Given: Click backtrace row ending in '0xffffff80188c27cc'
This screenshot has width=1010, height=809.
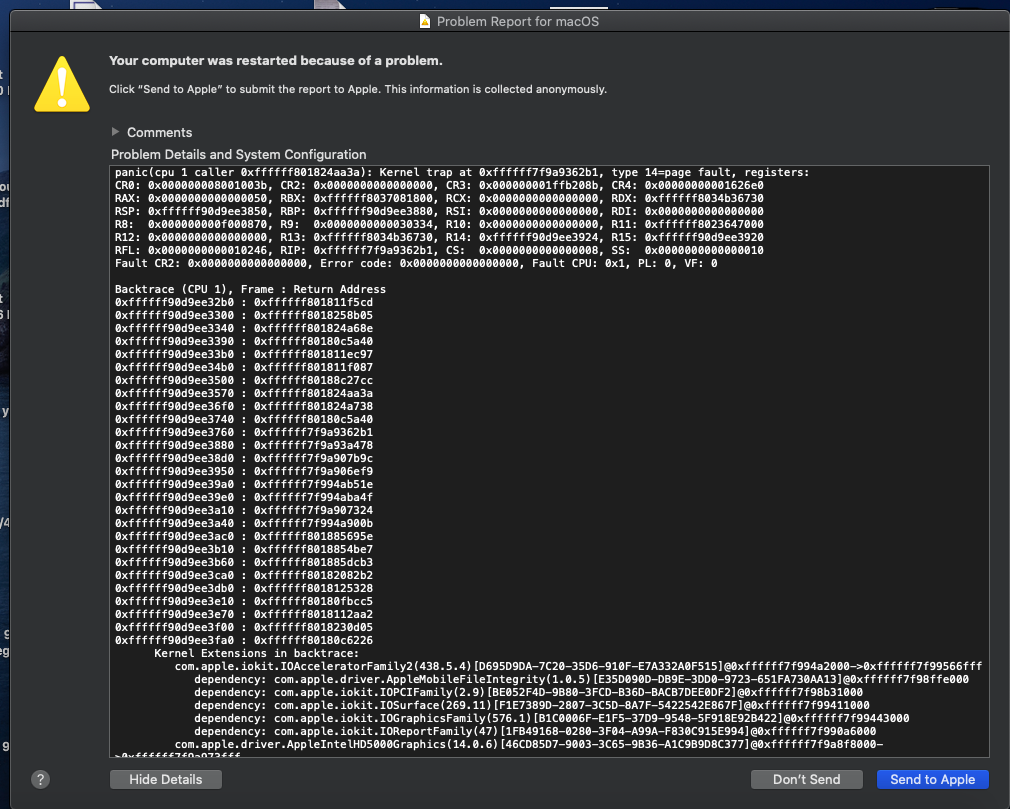Looking at the screenshot, I should (244, 380).
